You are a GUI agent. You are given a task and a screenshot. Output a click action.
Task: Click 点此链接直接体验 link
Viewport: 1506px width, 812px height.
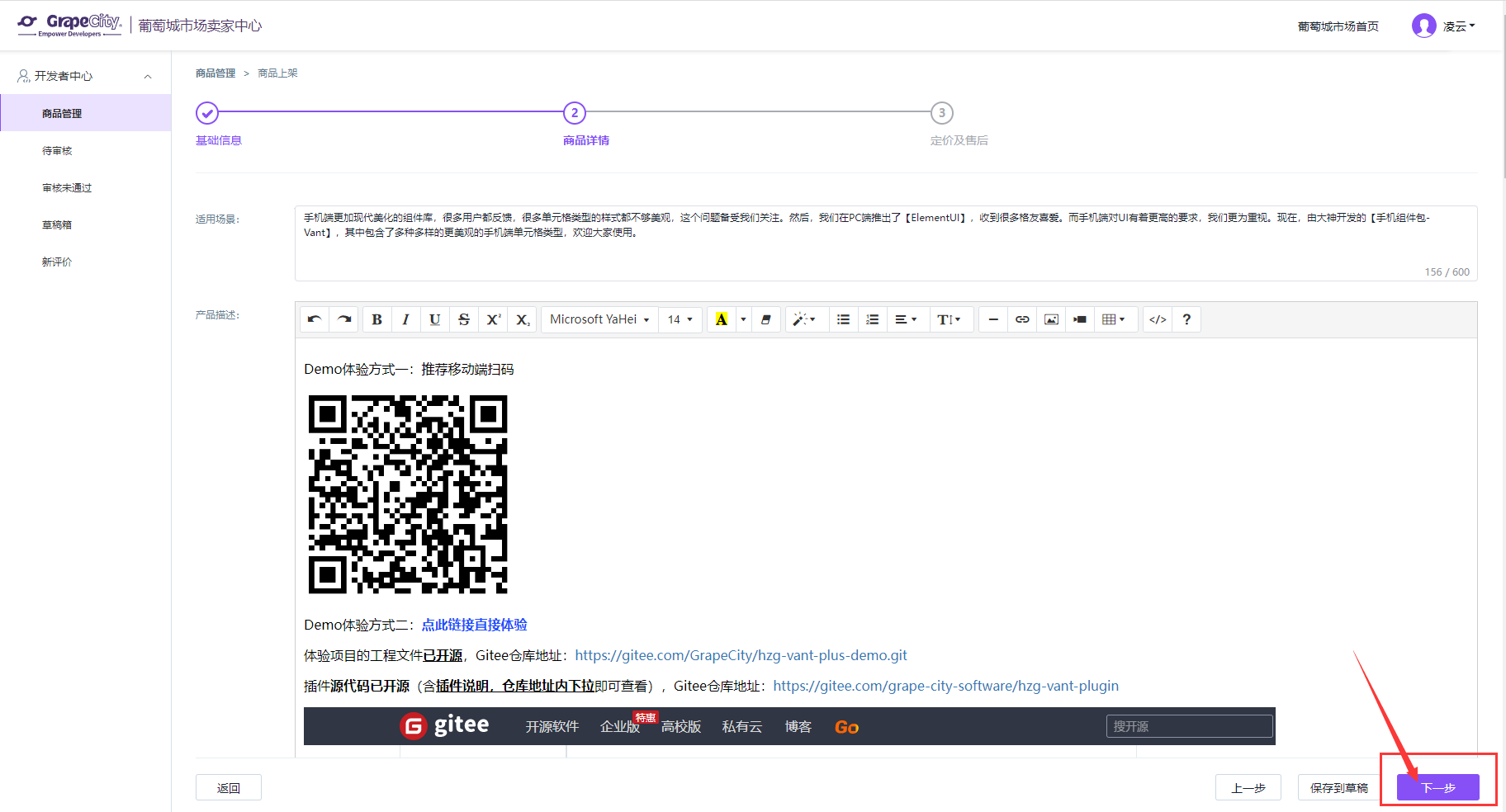[x=474, y=625]
